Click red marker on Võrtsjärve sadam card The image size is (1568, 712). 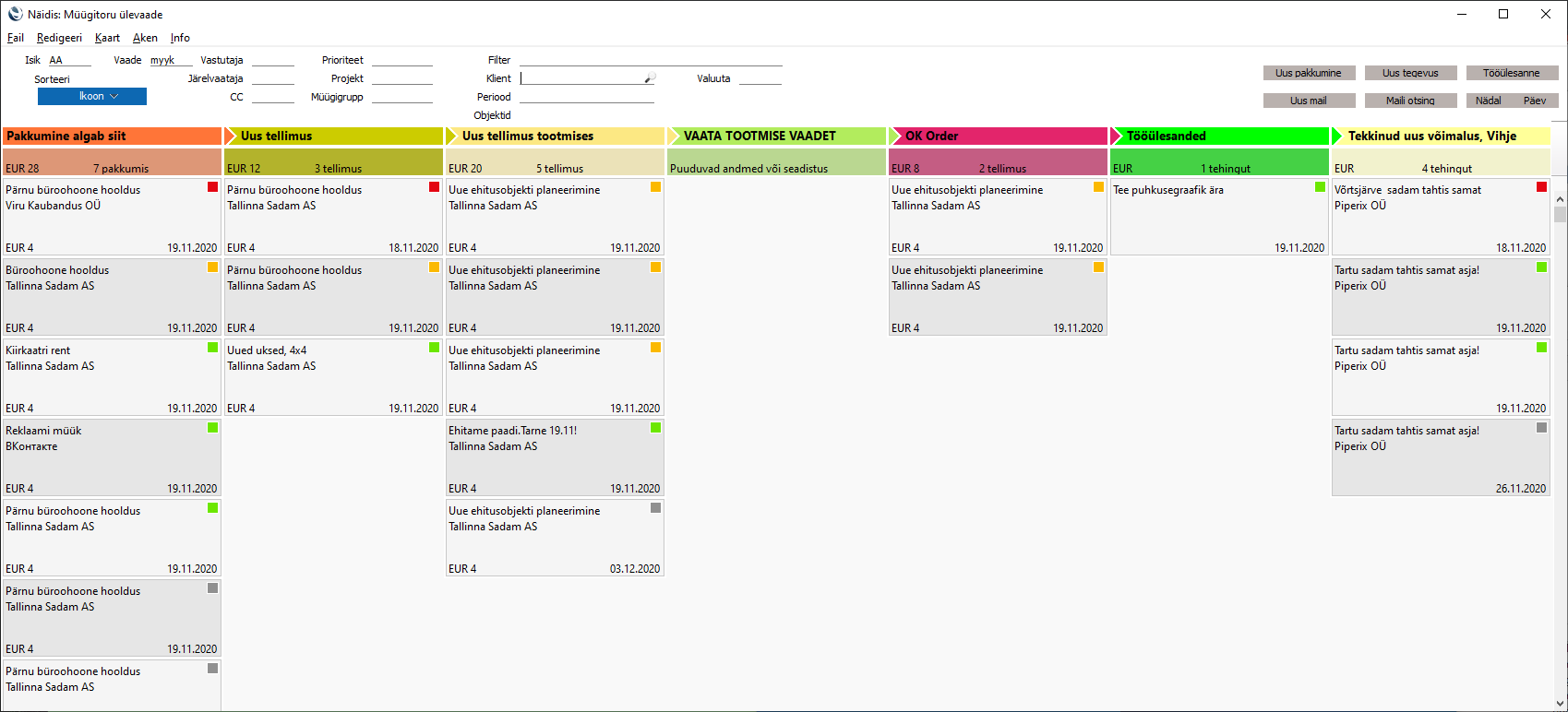point(1541,187)
